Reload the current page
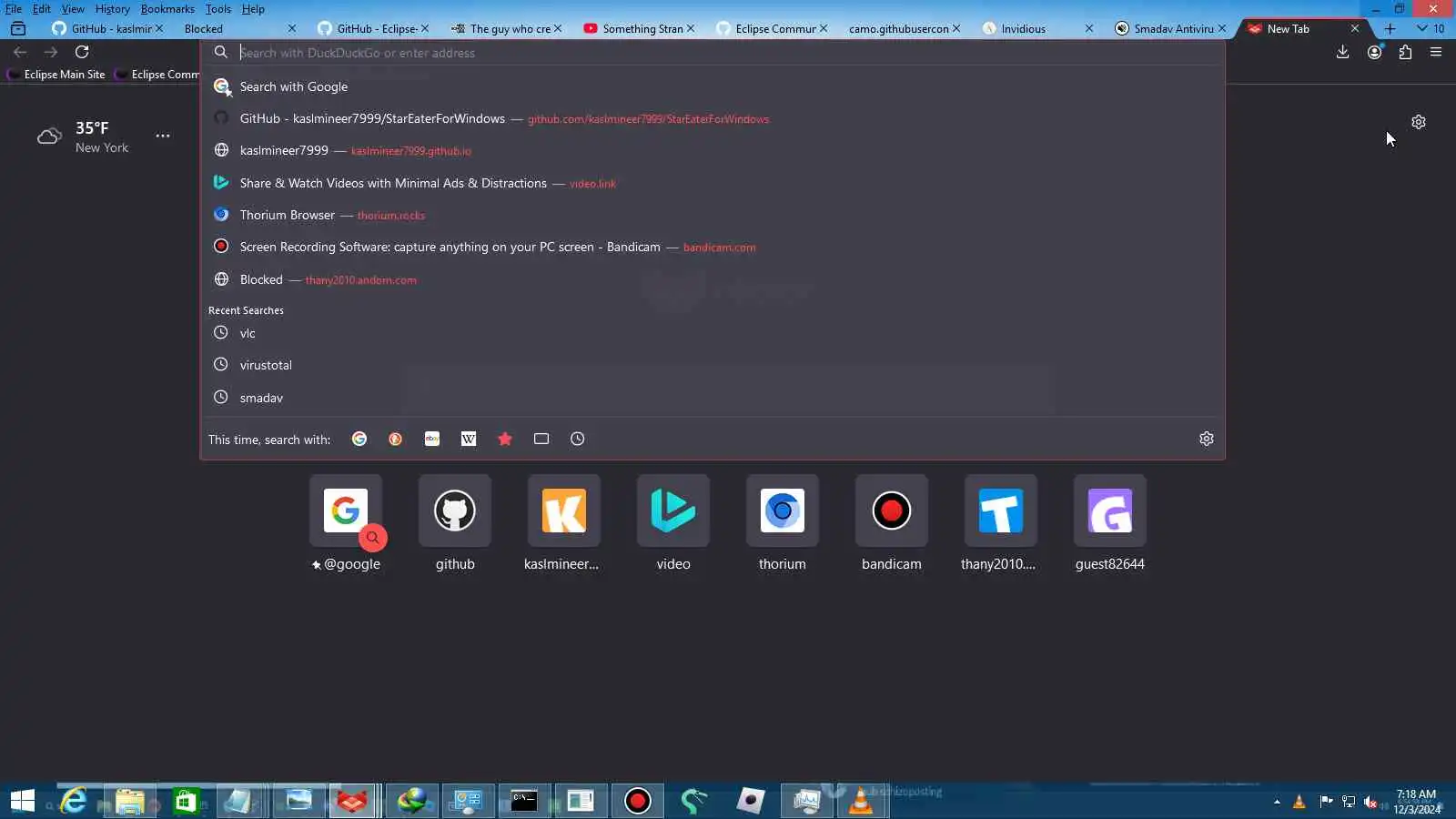Image resolution: width=1456 pixels, height=819 pixels. (82, 52)
